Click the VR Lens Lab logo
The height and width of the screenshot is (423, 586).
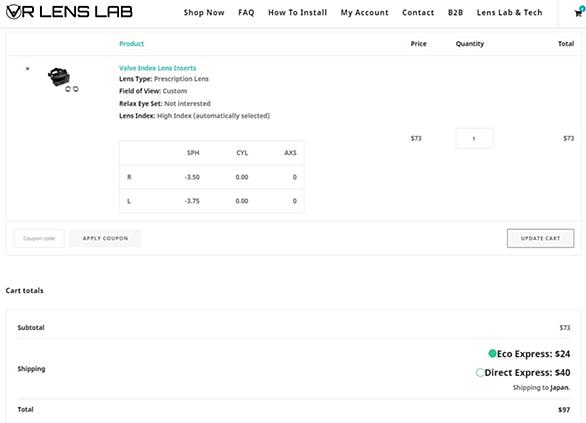[69, 12]
